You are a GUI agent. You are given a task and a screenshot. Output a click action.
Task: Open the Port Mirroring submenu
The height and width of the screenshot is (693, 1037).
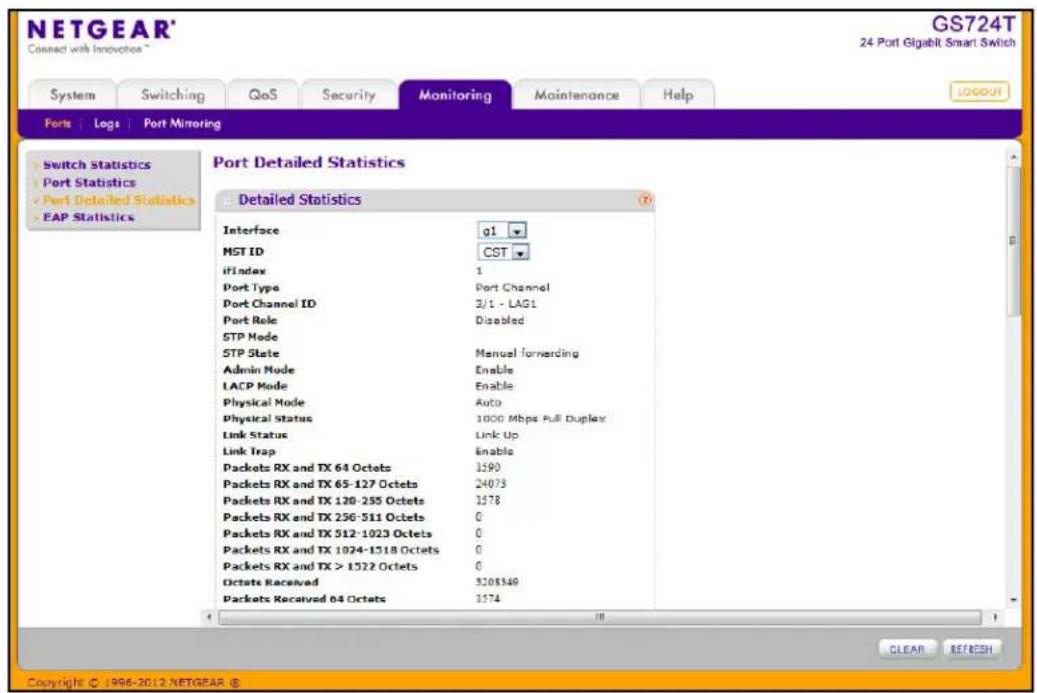pos(182,123)
